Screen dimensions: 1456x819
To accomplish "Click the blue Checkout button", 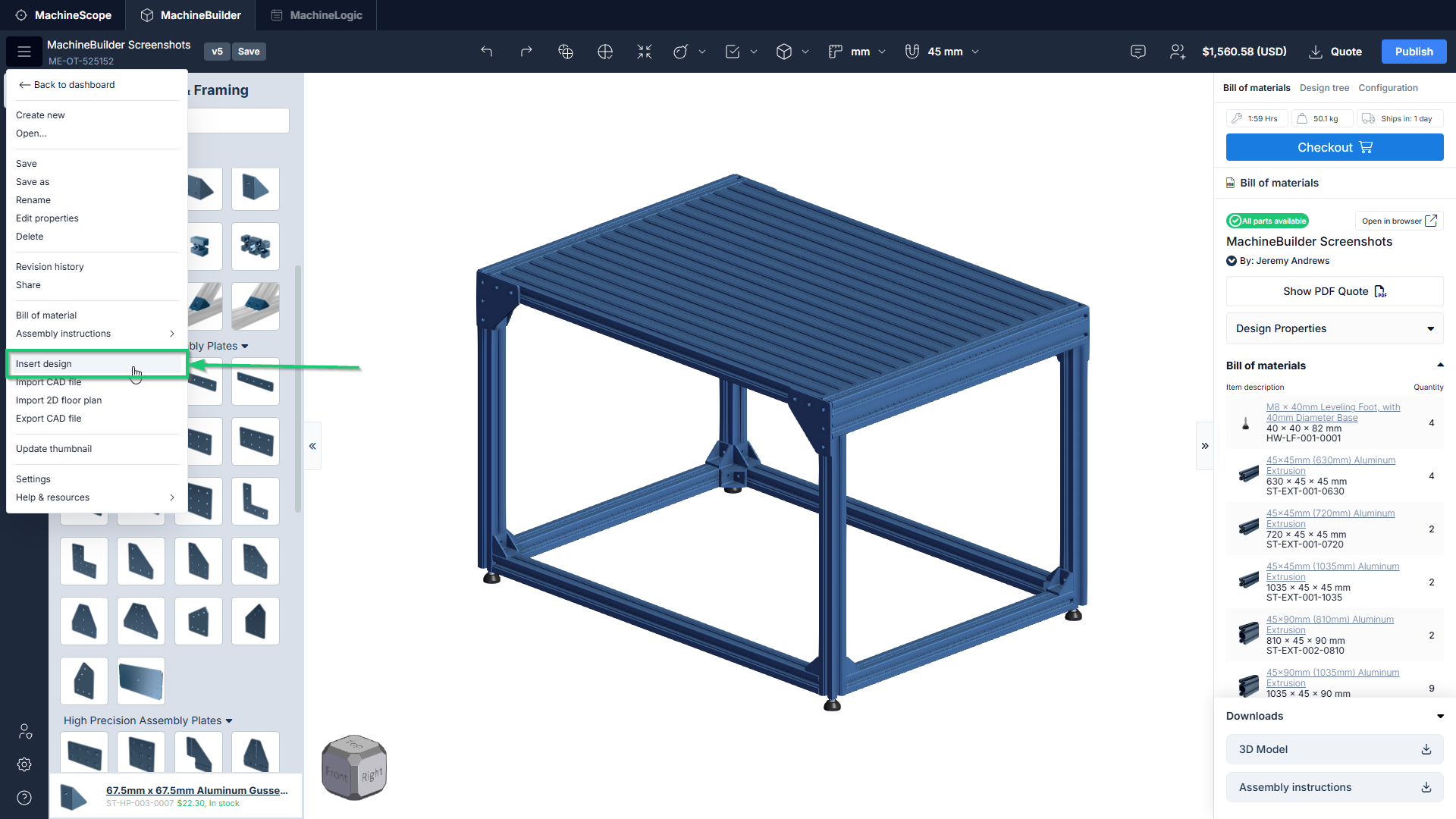I will pyautogui.click(x=1335, y=147).
